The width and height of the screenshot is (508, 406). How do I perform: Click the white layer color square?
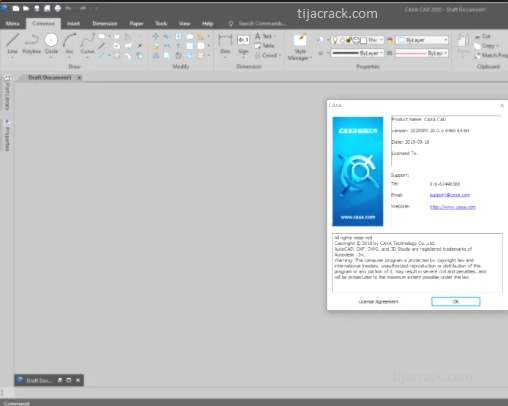click(364, 40)
